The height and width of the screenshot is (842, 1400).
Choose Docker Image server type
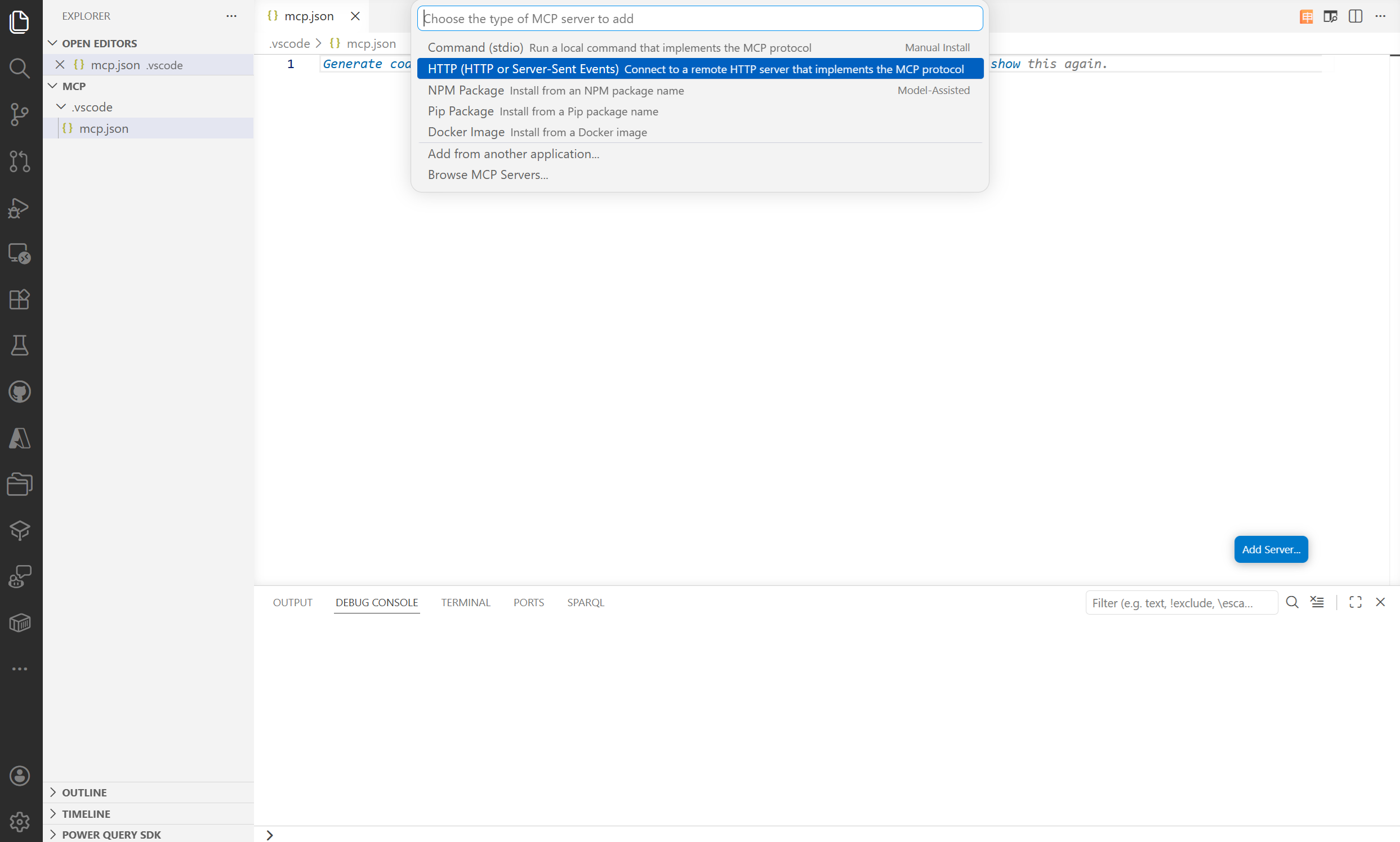pyautogui.click(x=700, y=132)
